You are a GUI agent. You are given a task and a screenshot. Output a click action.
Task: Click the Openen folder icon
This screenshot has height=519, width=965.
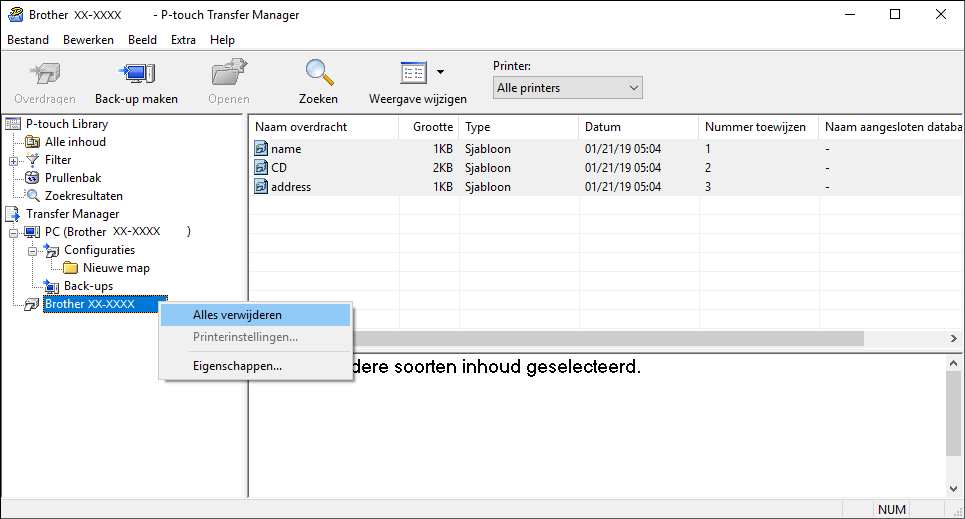click(229, 73)
